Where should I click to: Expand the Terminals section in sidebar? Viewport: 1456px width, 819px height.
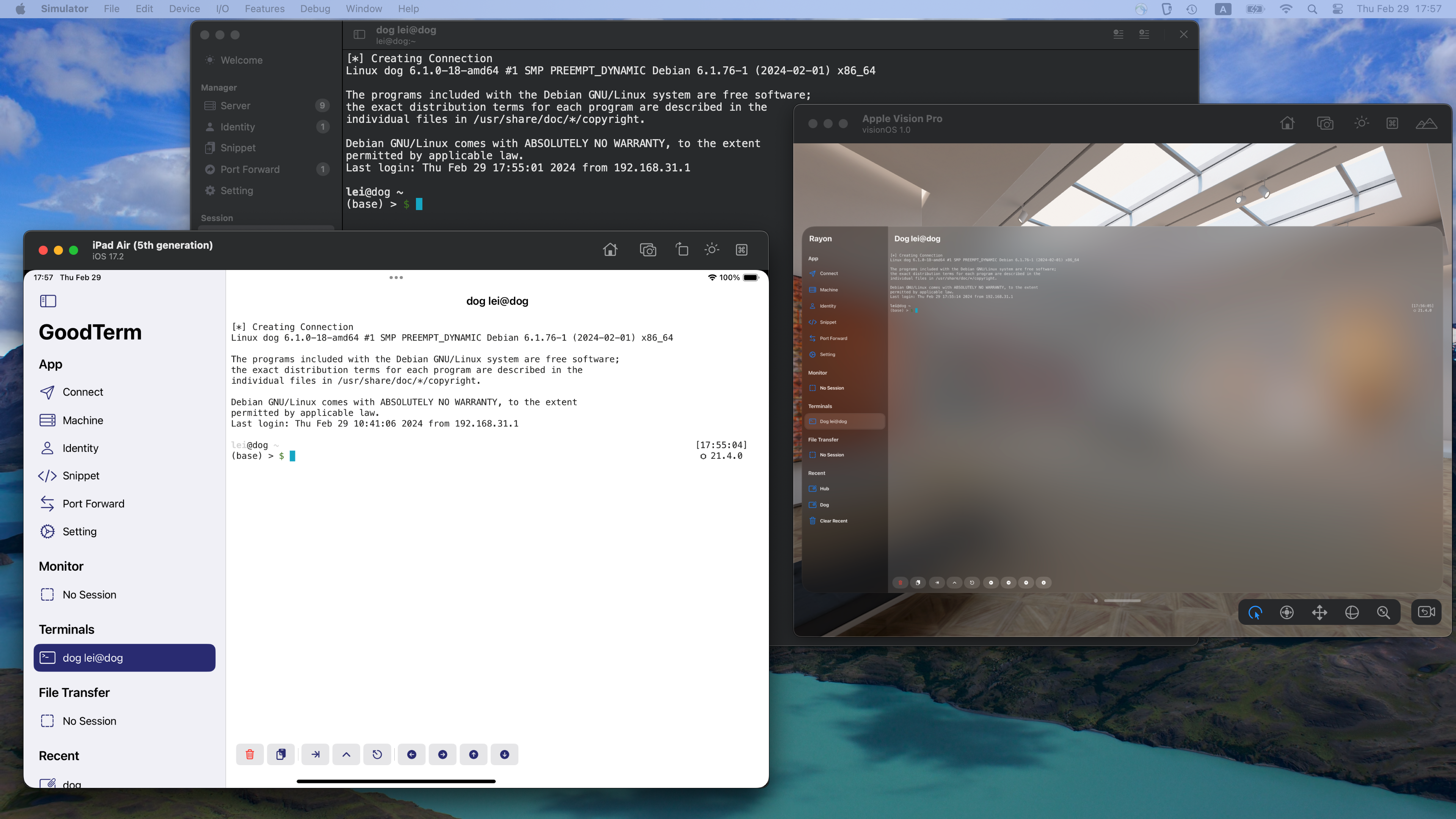point(66,629)
